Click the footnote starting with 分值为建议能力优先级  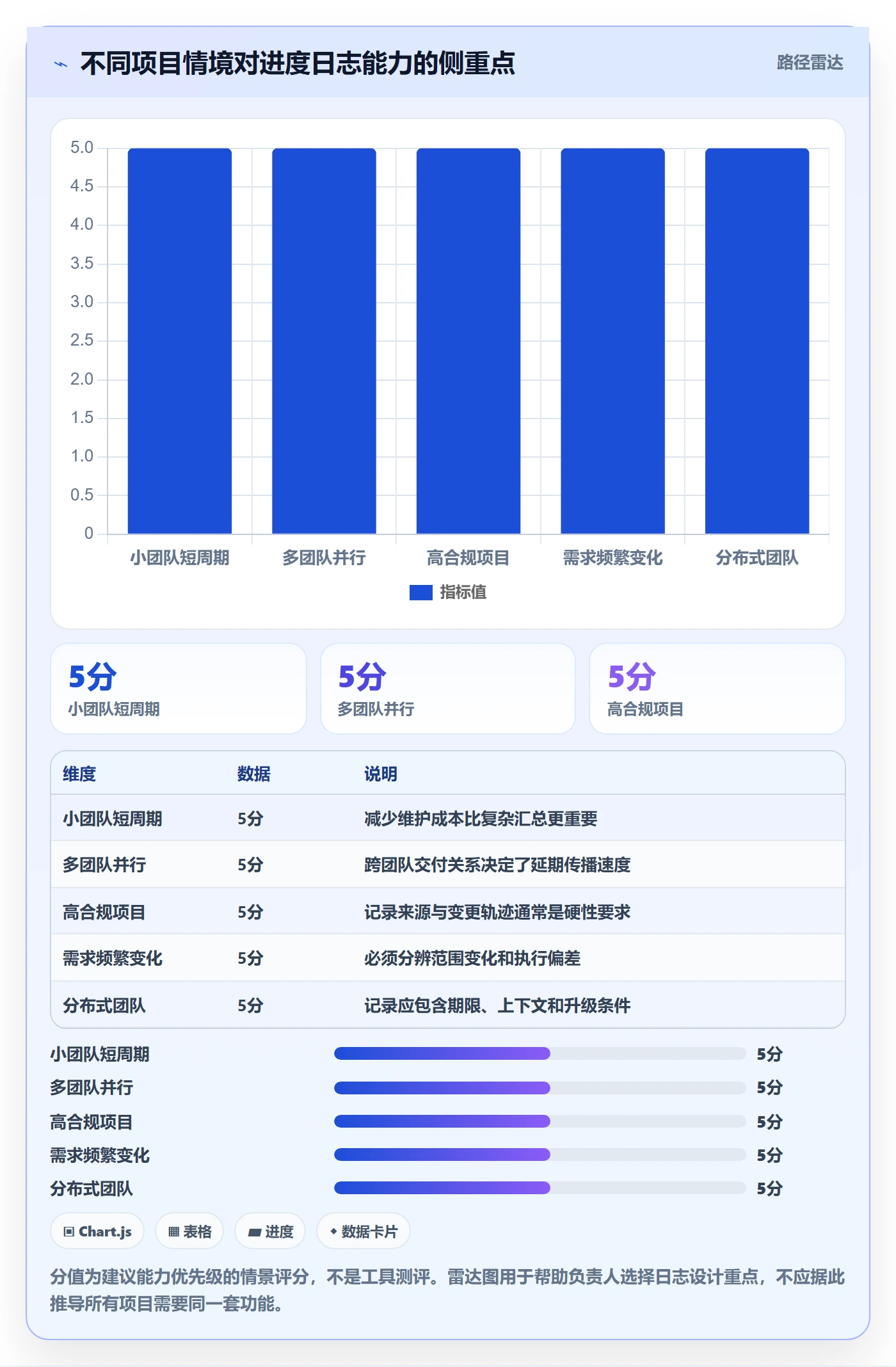(x=447, y=1290)
